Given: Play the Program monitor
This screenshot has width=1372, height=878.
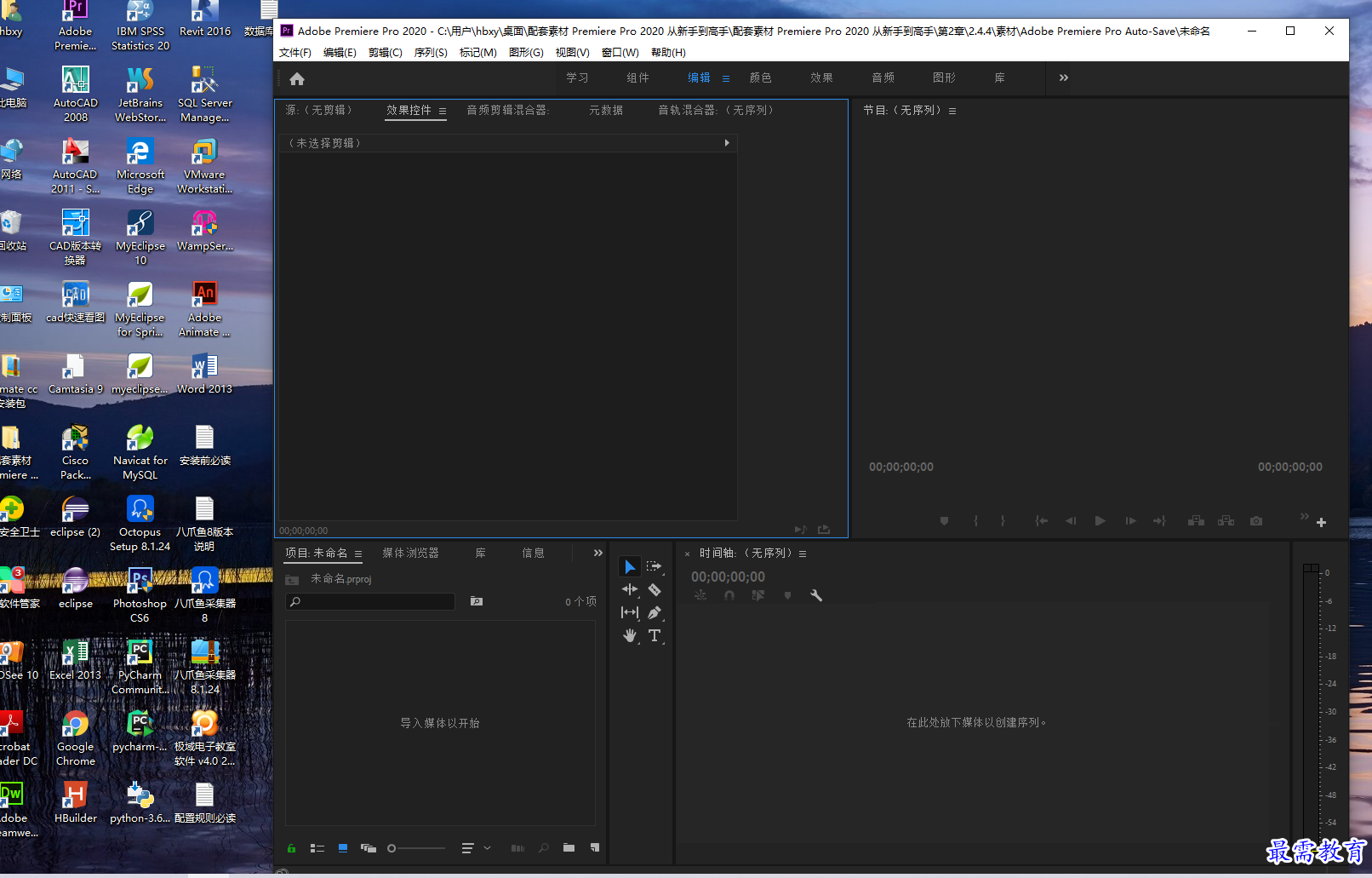Looking at the screenshot, I should 1100,521.
